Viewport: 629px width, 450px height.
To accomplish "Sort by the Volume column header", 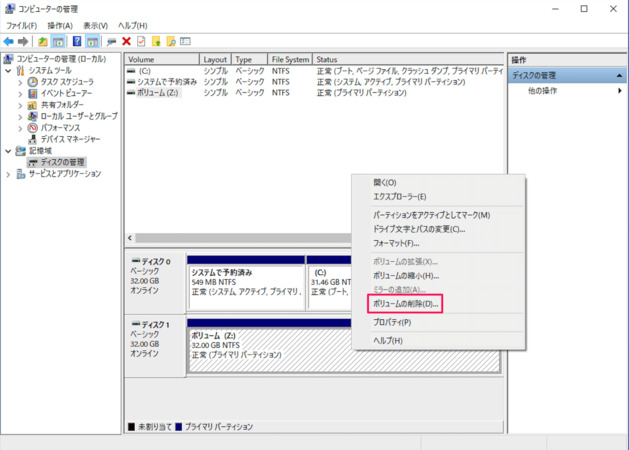I will [x=162, y=59].
